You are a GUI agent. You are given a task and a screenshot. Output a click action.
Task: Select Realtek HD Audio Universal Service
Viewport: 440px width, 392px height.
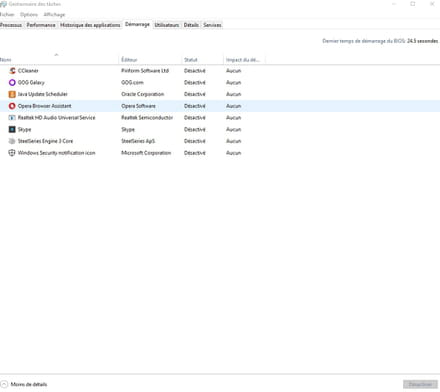pos(56,118)
